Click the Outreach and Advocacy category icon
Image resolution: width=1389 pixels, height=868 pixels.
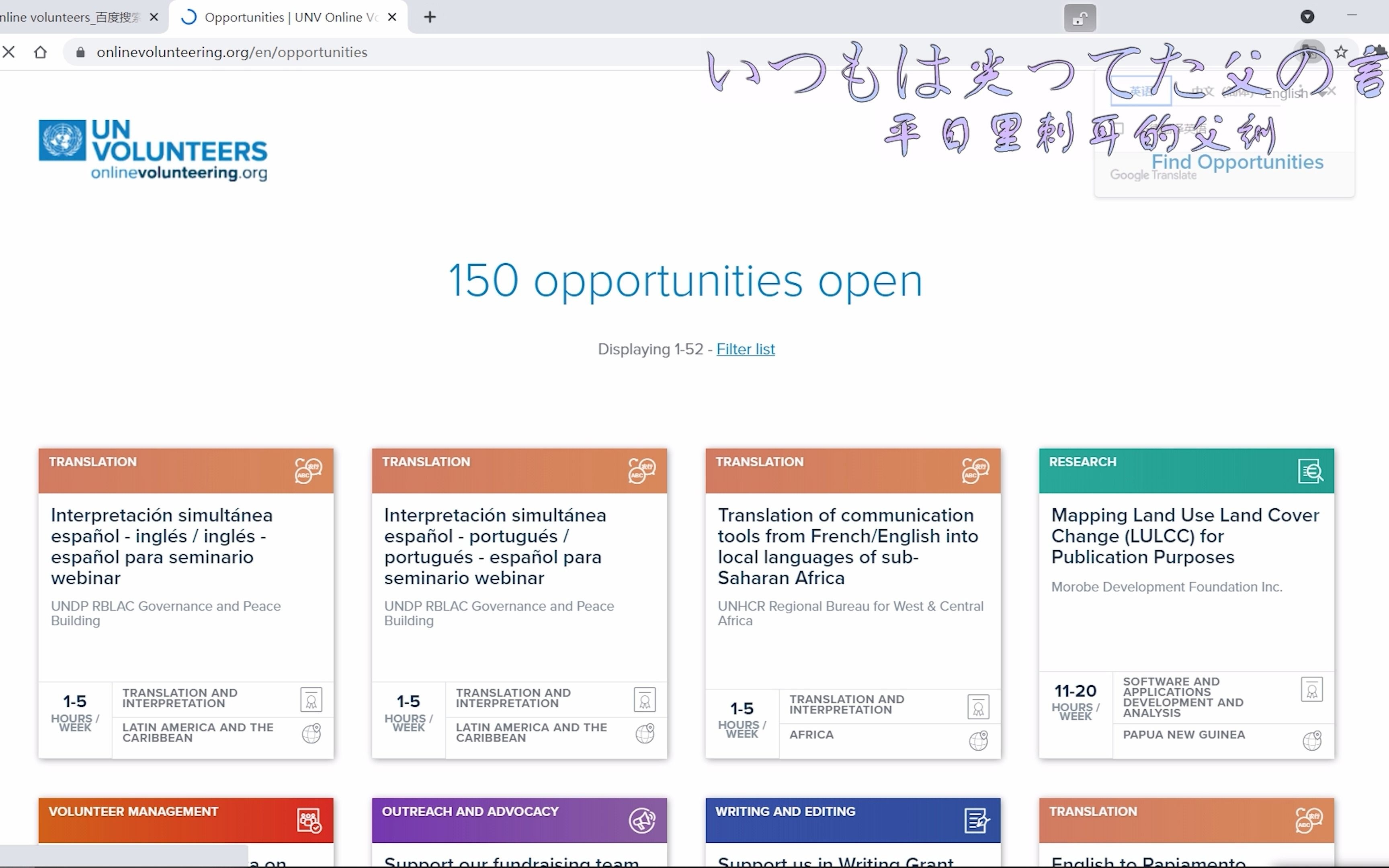[x=641, y=820]
